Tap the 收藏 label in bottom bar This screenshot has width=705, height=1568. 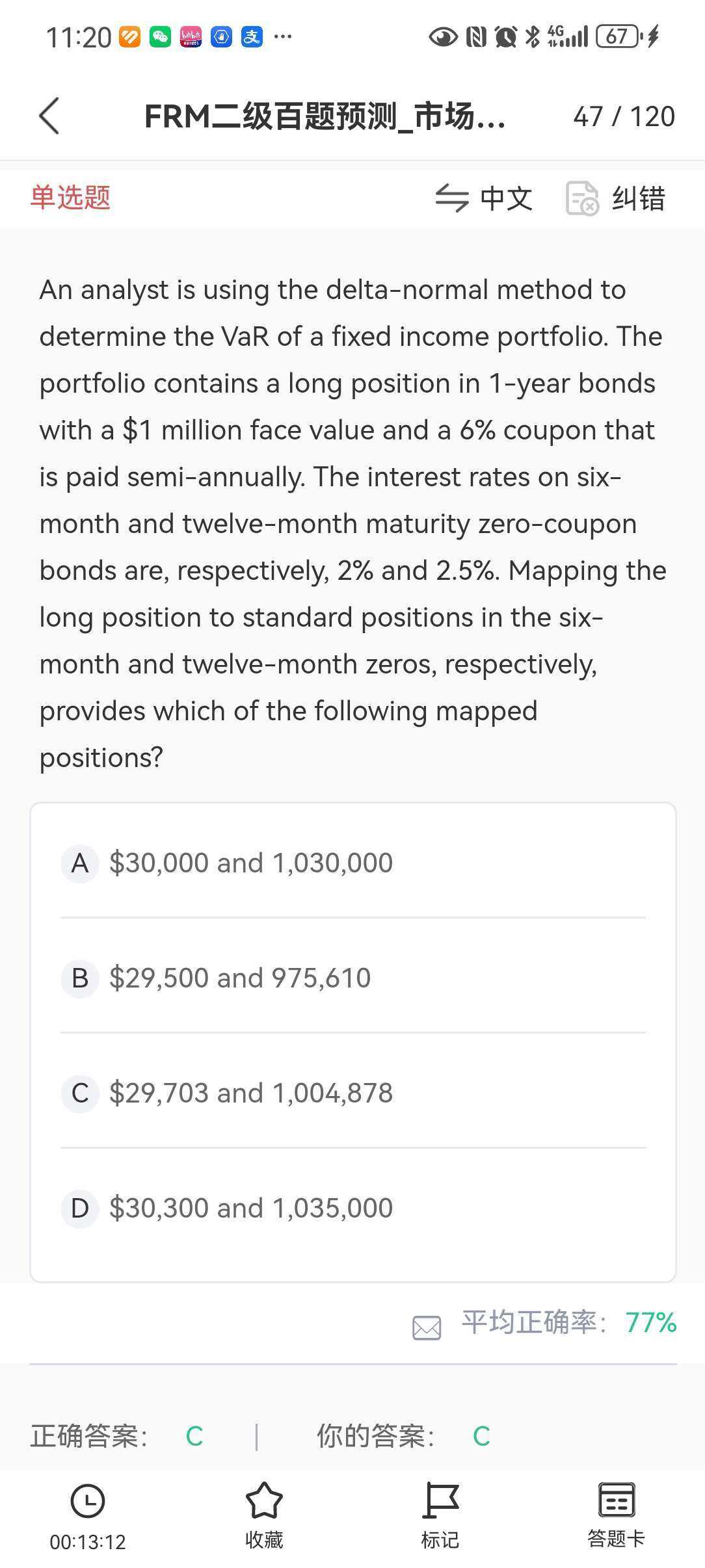(264, 1539)
